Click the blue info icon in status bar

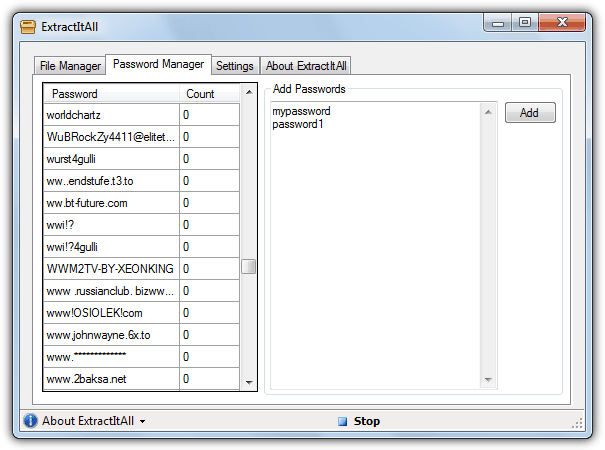pos(30,421)
